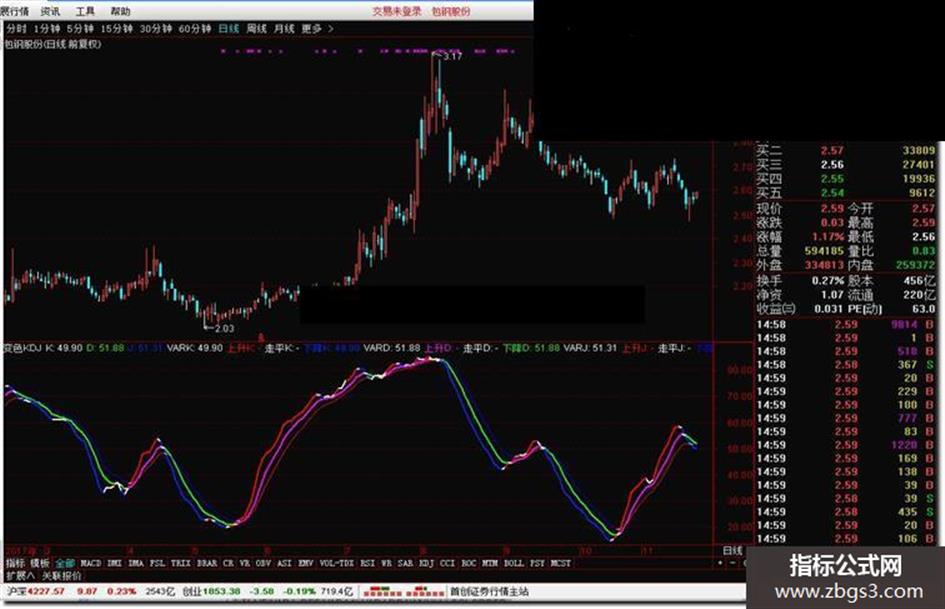The image size is (945, 609).
Task: Open the 关联报价 tab
Action: (61, 576)
